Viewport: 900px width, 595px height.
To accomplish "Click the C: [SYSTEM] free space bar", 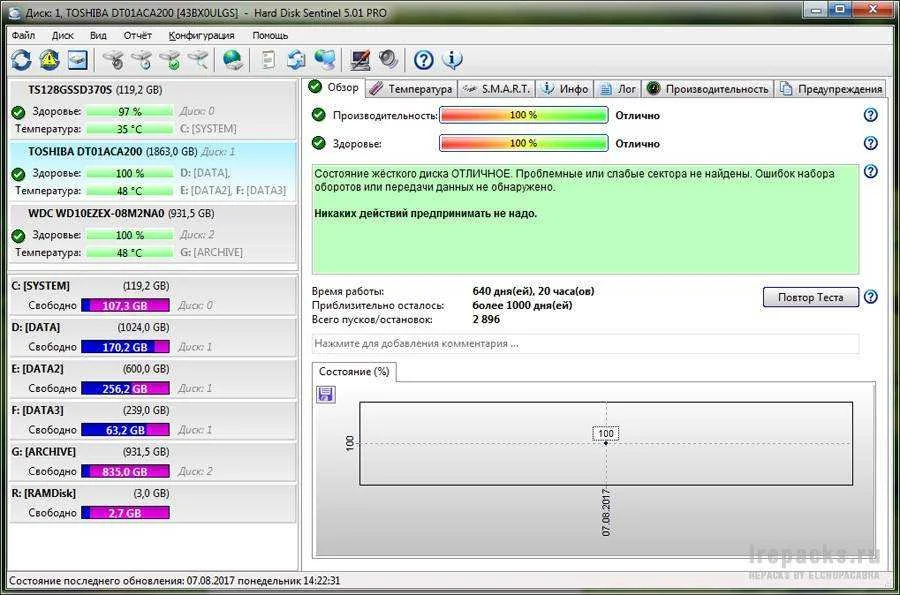I will [x=125, y=305].
